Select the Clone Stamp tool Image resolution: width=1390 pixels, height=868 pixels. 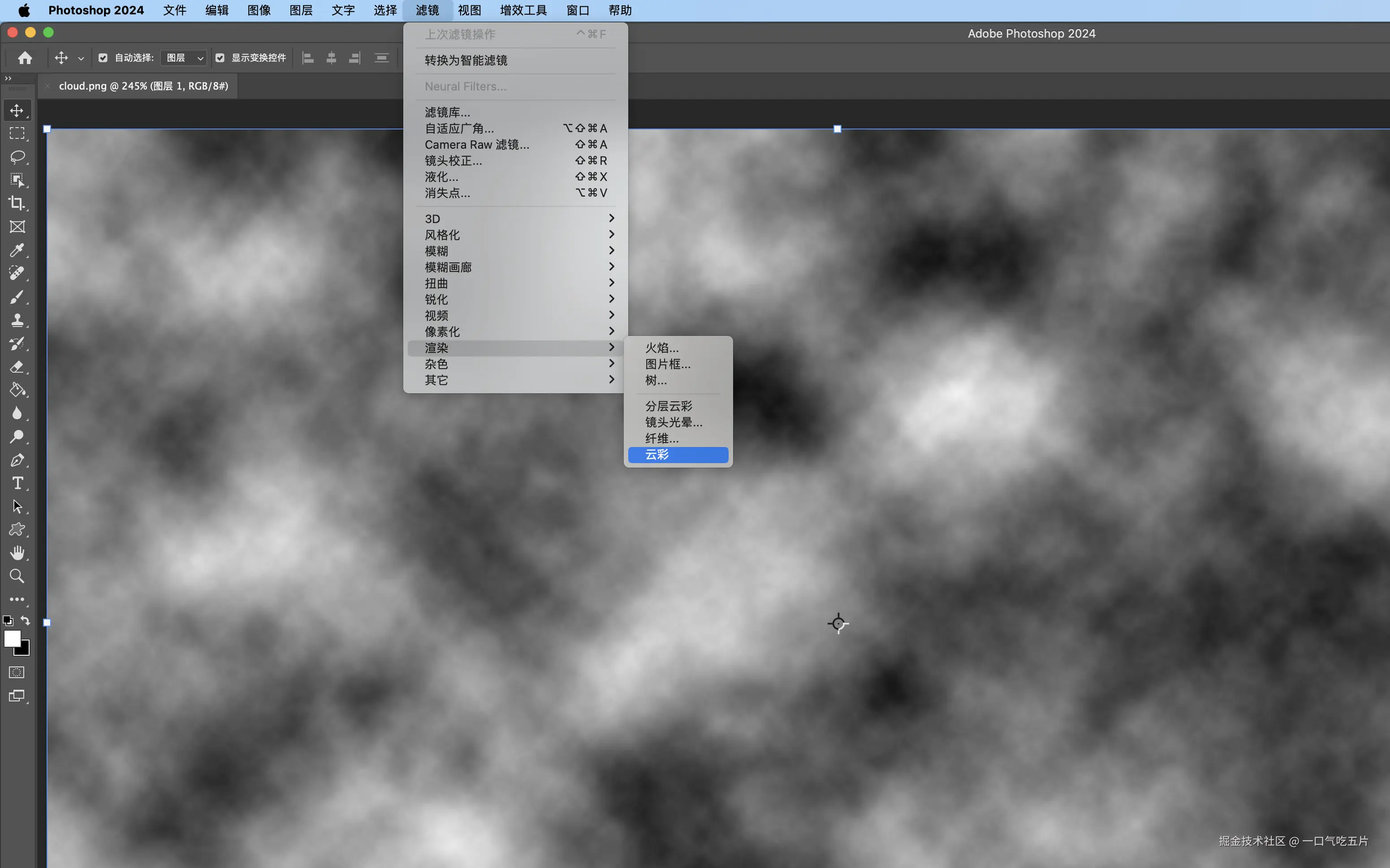[x=17, y=320]
